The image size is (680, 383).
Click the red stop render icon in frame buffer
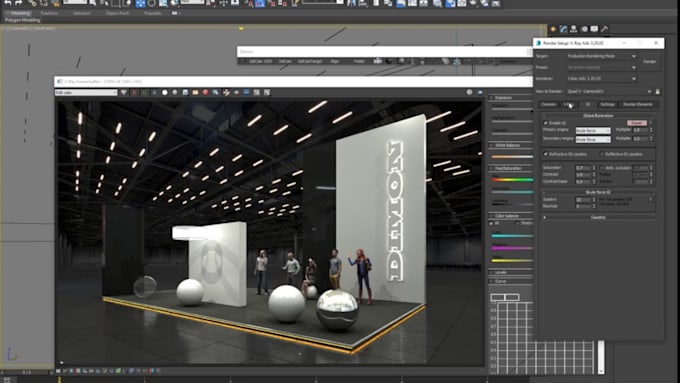pos(205,92)
